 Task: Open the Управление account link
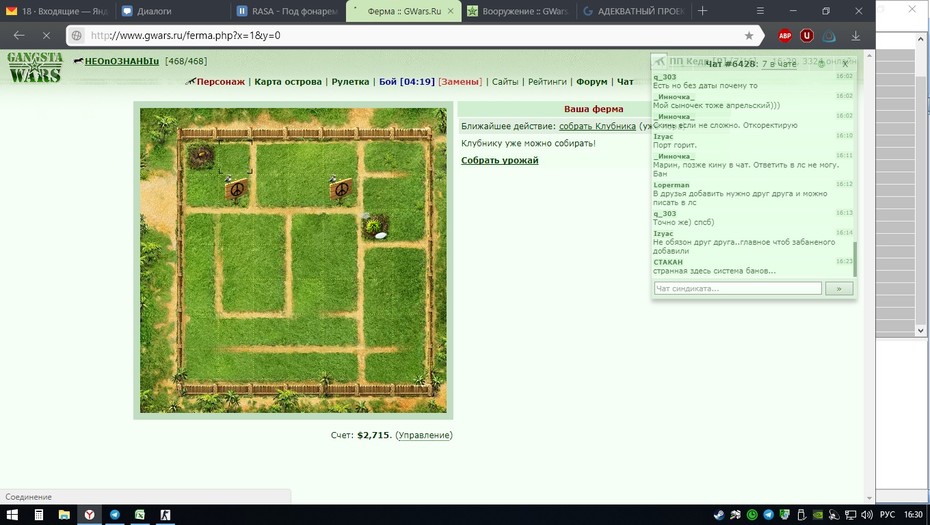pos(424,435)
